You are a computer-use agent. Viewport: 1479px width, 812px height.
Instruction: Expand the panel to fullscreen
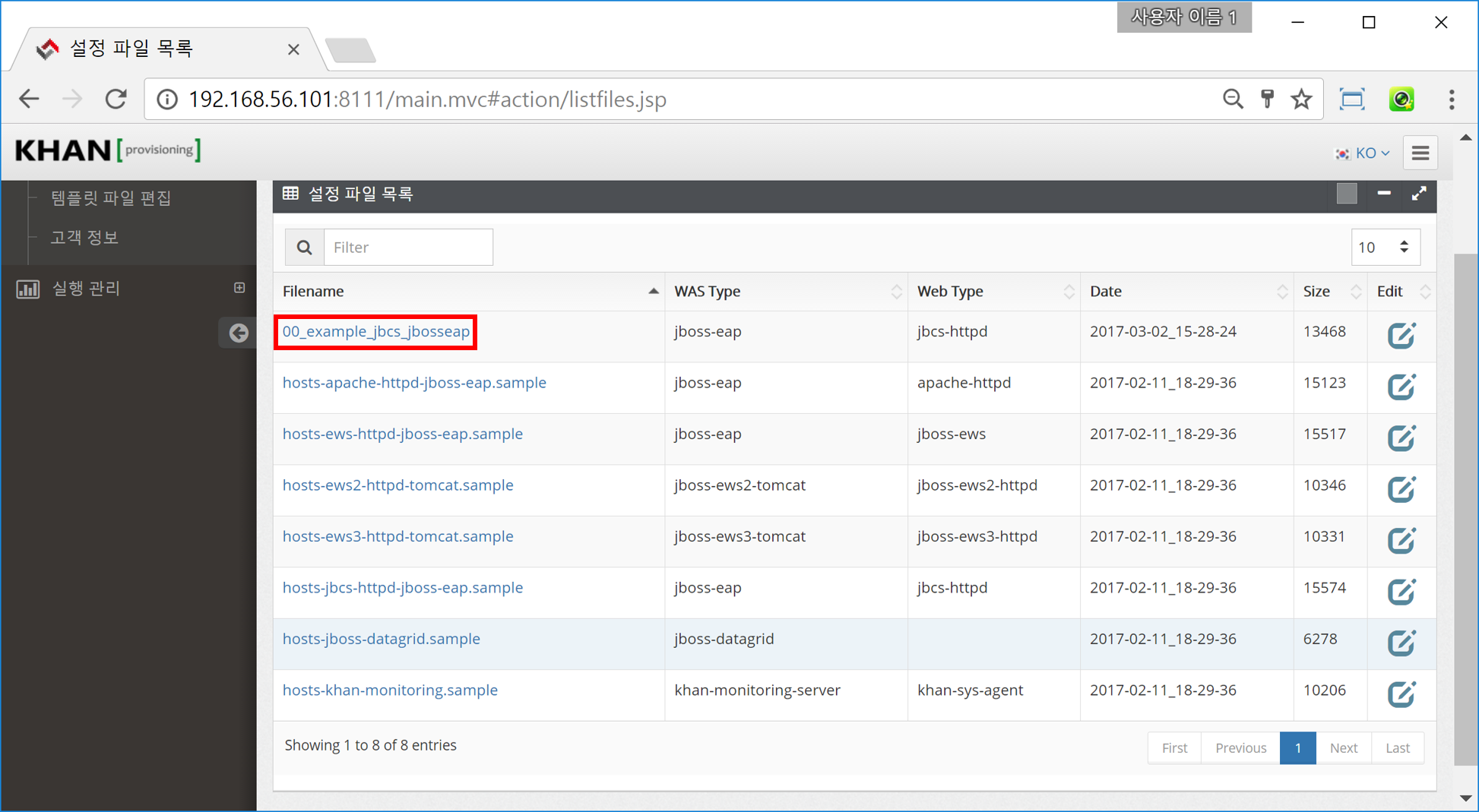[1418, 194]
